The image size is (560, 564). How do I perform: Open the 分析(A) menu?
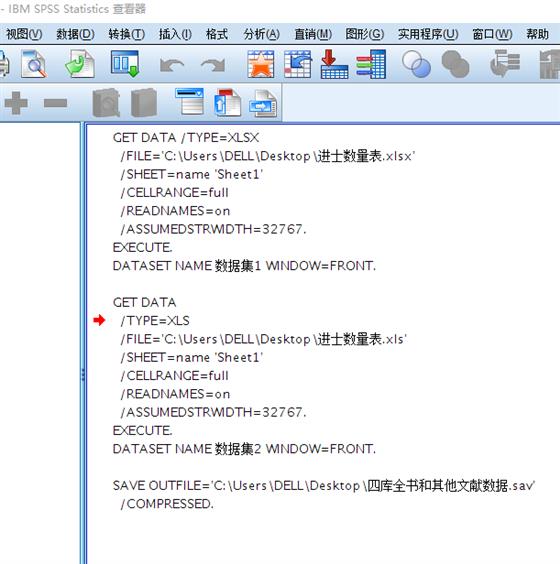(261, 35)
